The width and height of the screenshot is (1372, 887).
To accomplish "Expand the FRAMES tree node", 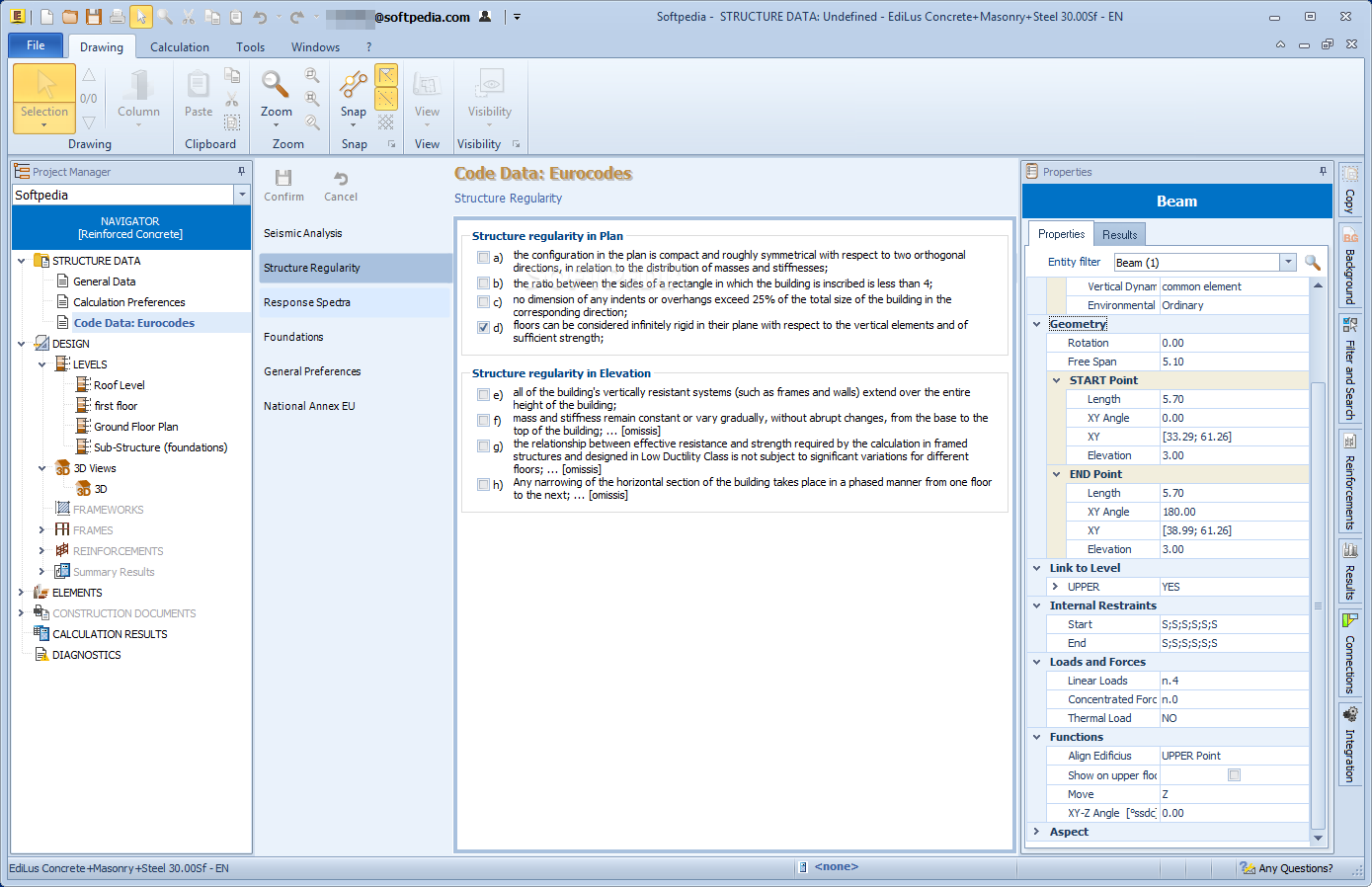I will coord(41,530).
